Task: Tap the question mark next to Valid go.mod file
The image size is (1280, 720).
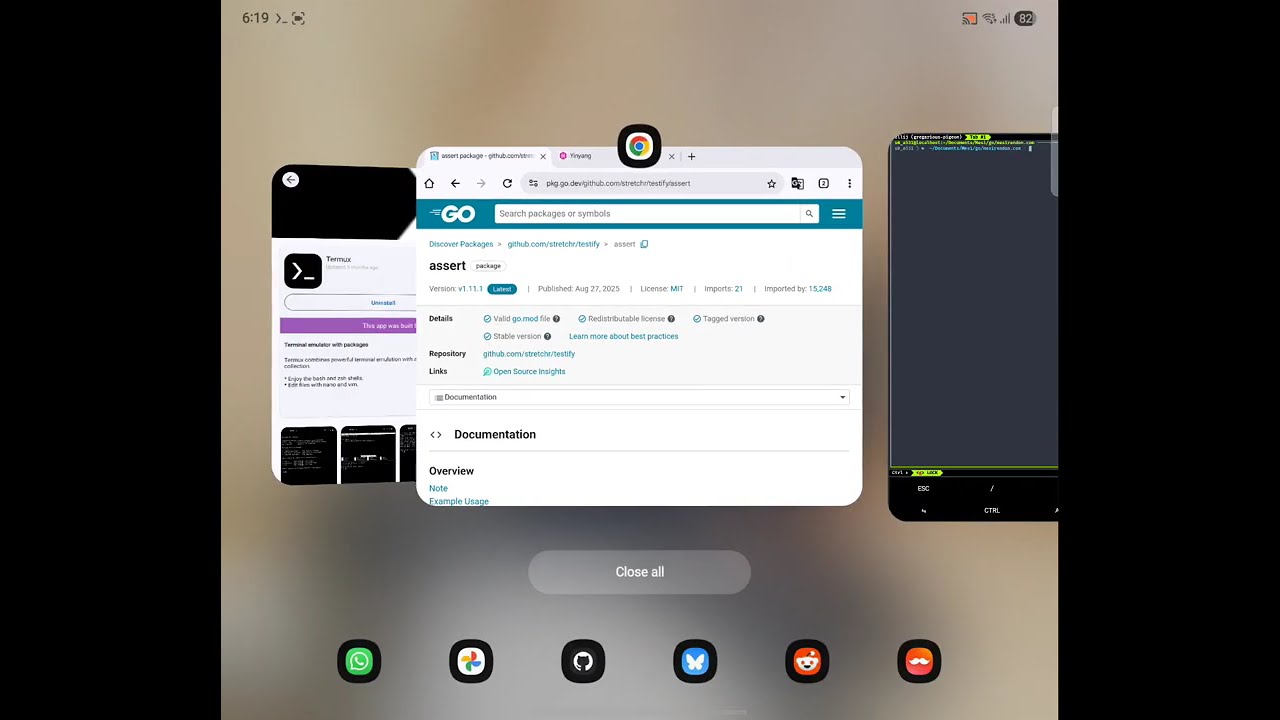Action: coord(556,318)
